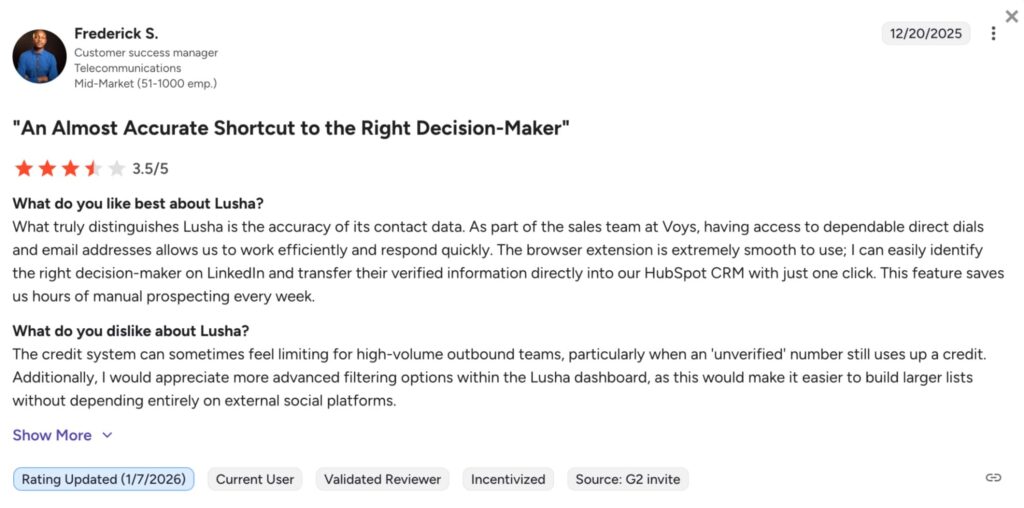1024x508 pixels.
Task: Click the Incentivized tag
Action: tap(508, 479)
